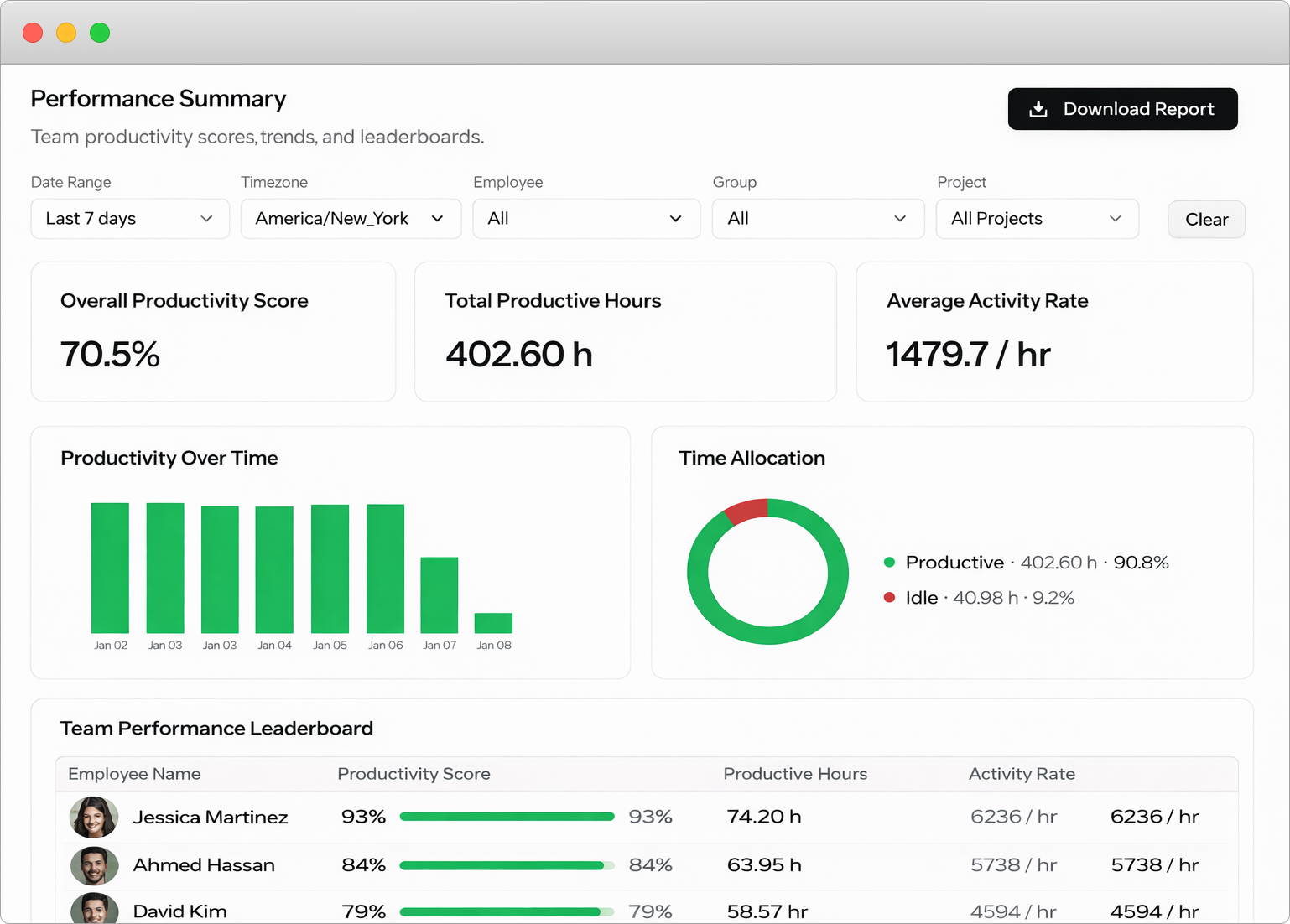Click Jessica Martinez's avatar
The height and width of the screenshot is (924, 1290).
point(94,818)
